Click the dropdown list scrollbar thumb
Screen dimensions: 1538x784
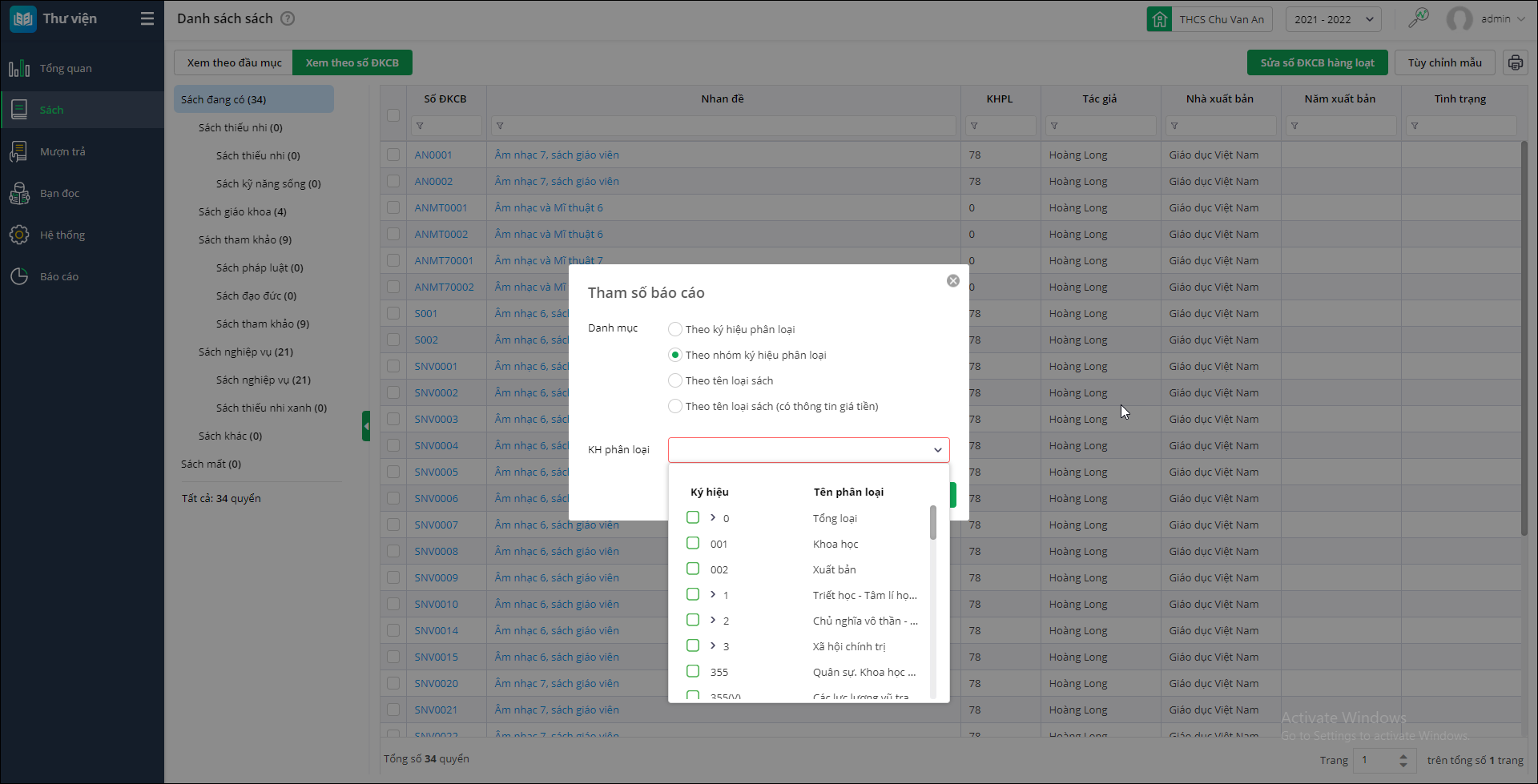933,522
